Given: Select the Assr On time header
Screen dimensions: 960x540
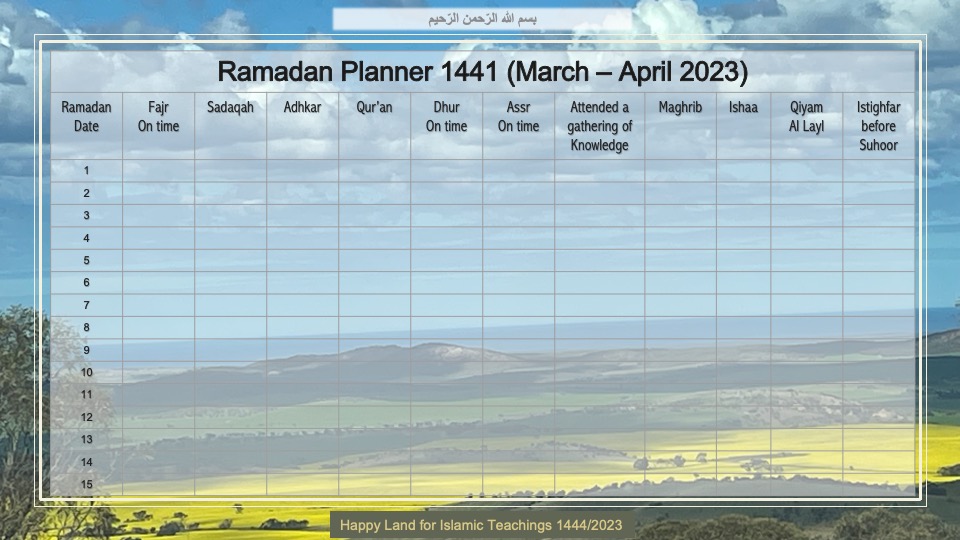Looking at the screenshot, I should click(x=518, y=117).
